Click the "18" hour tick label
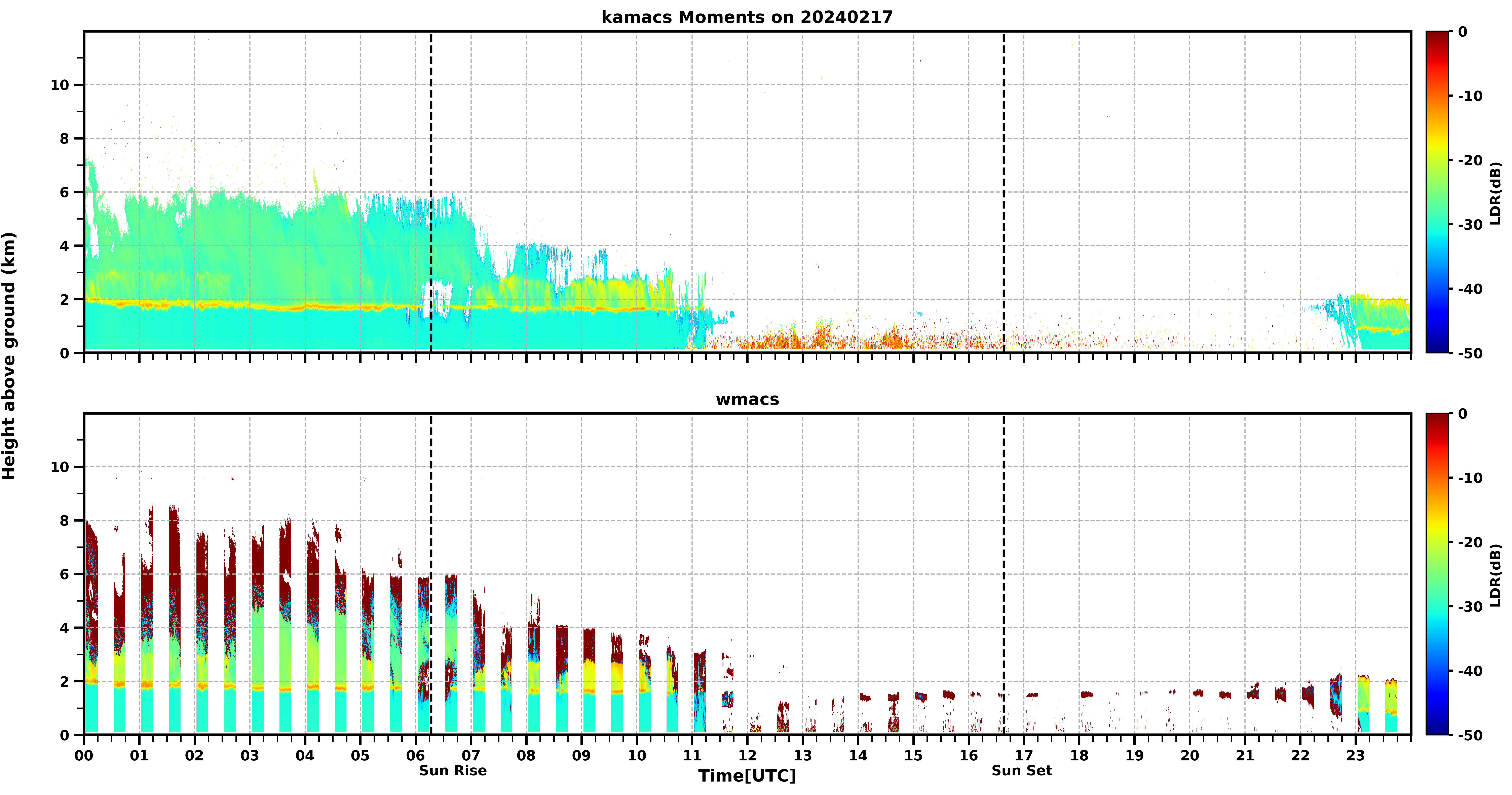The width and height of the screenshot is (1512, 795). coord(1079,756)
